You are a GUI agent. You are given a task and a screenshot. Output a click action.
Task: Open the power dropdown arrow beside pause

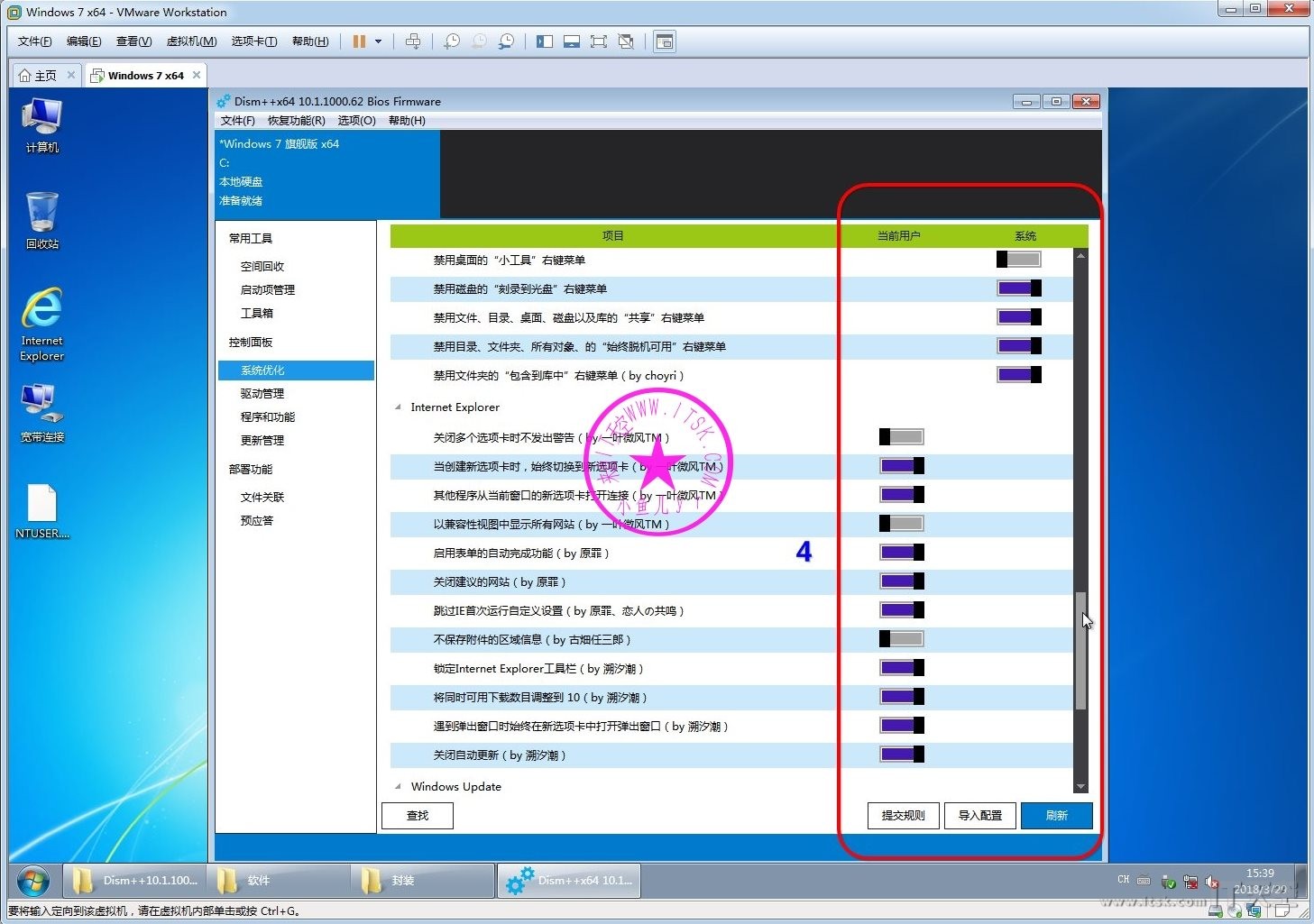379,41
